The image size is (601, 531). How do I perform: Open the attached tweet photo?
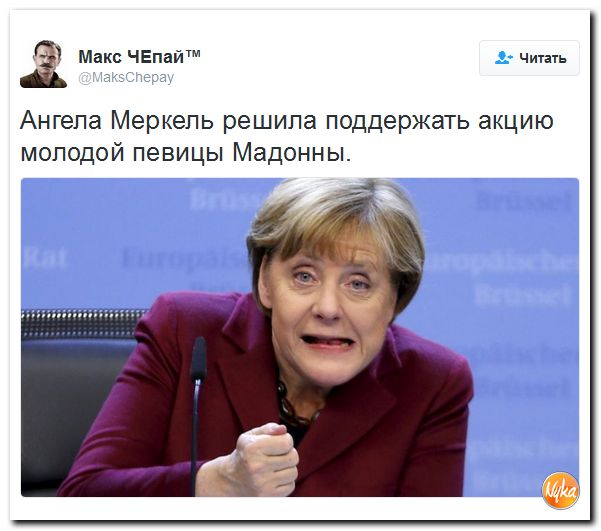[300, 337]
